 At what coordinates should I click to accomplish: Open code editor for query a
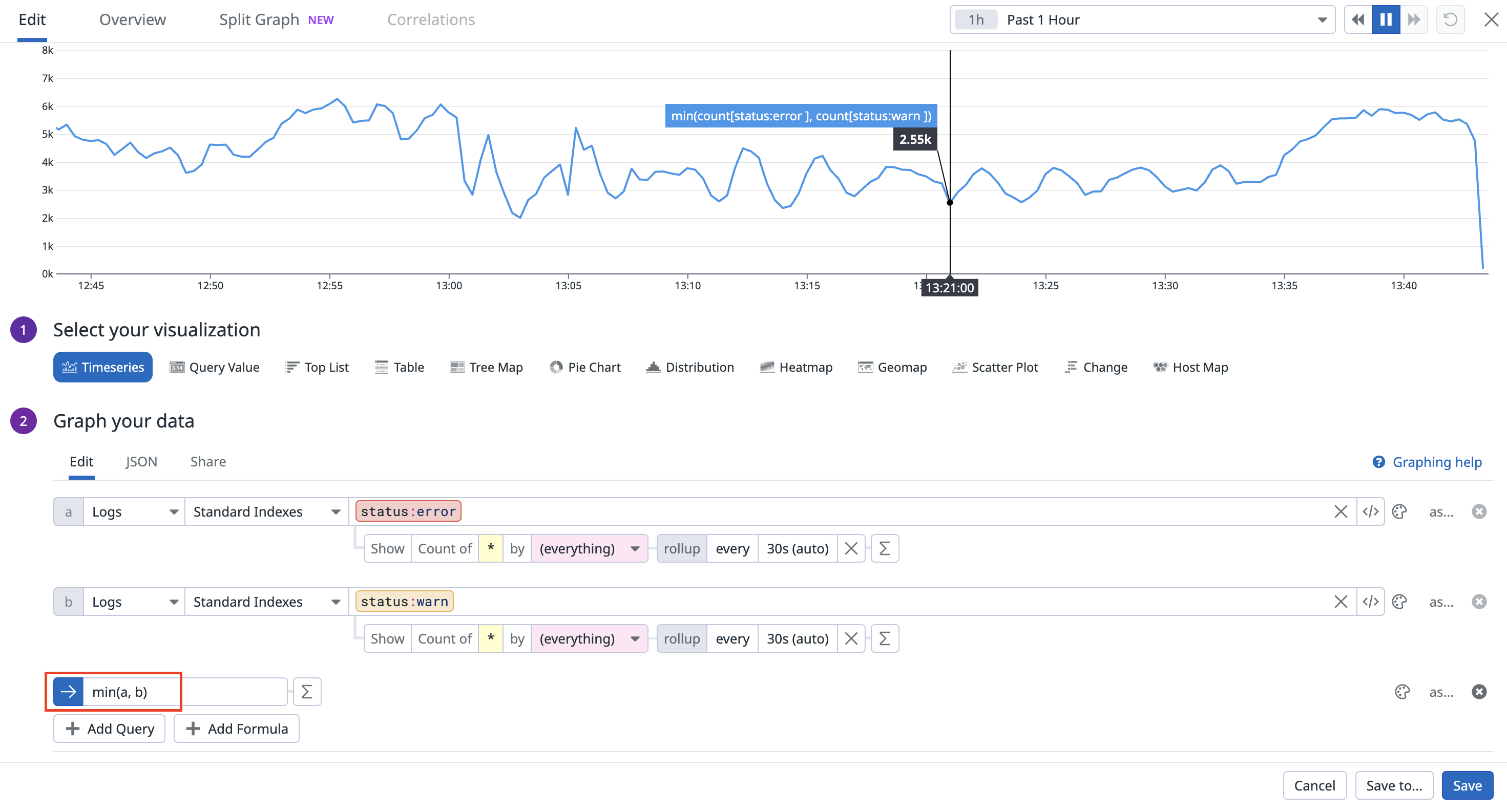pyautogui.click(x=1370, y=511)
